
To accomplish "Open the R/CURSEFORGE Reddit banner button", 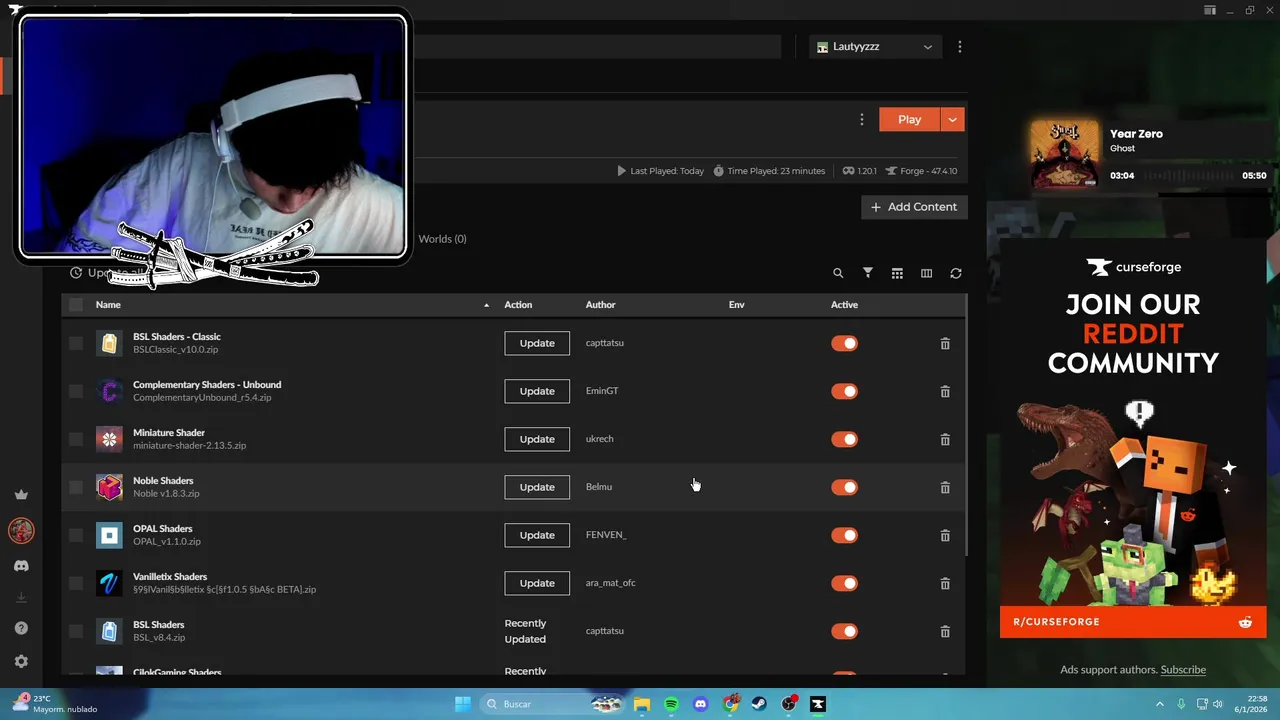I will [1133, 622].
